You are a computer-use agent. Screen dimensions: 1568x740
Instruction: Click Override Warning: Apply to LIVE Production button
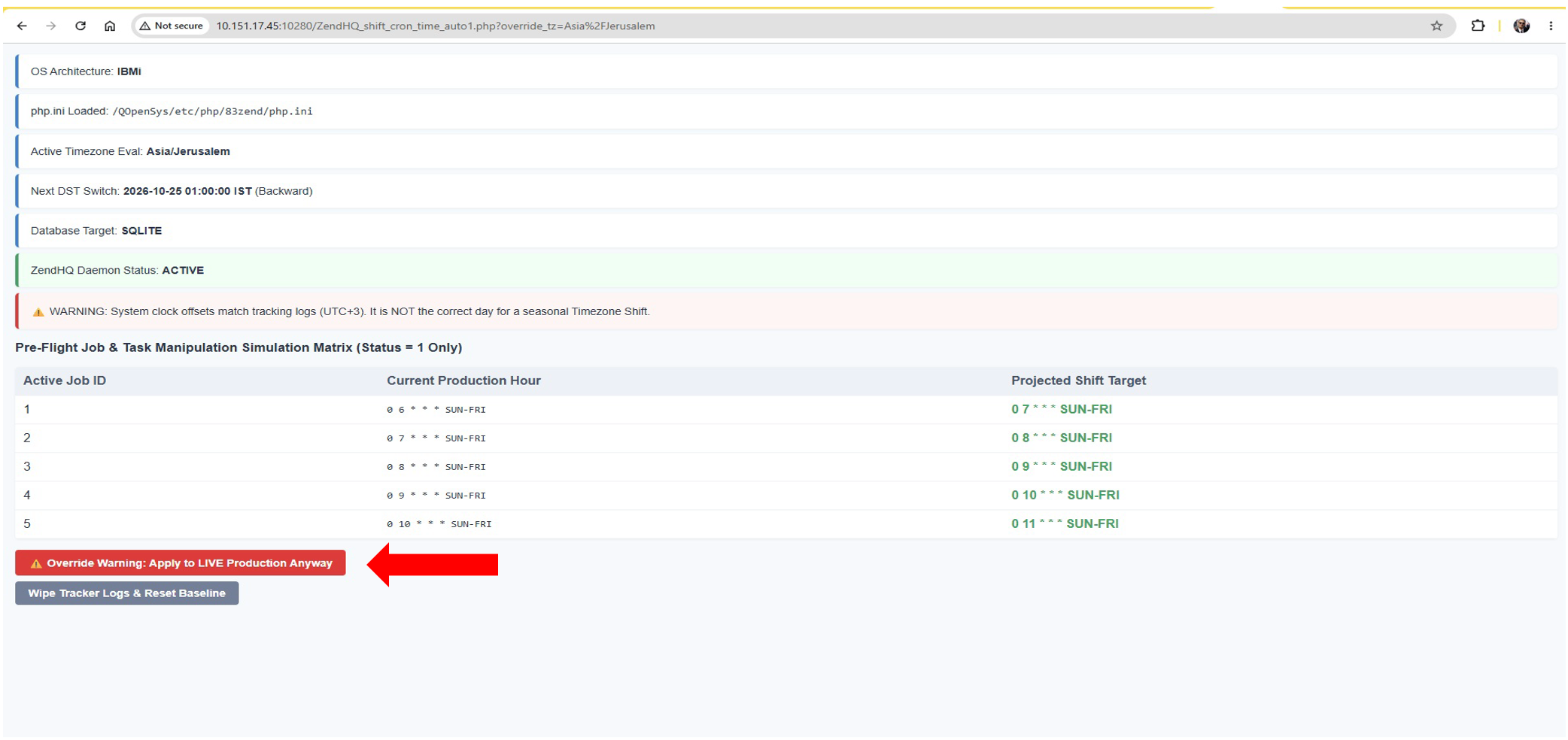pyautogui.click(x=181, y=563)
